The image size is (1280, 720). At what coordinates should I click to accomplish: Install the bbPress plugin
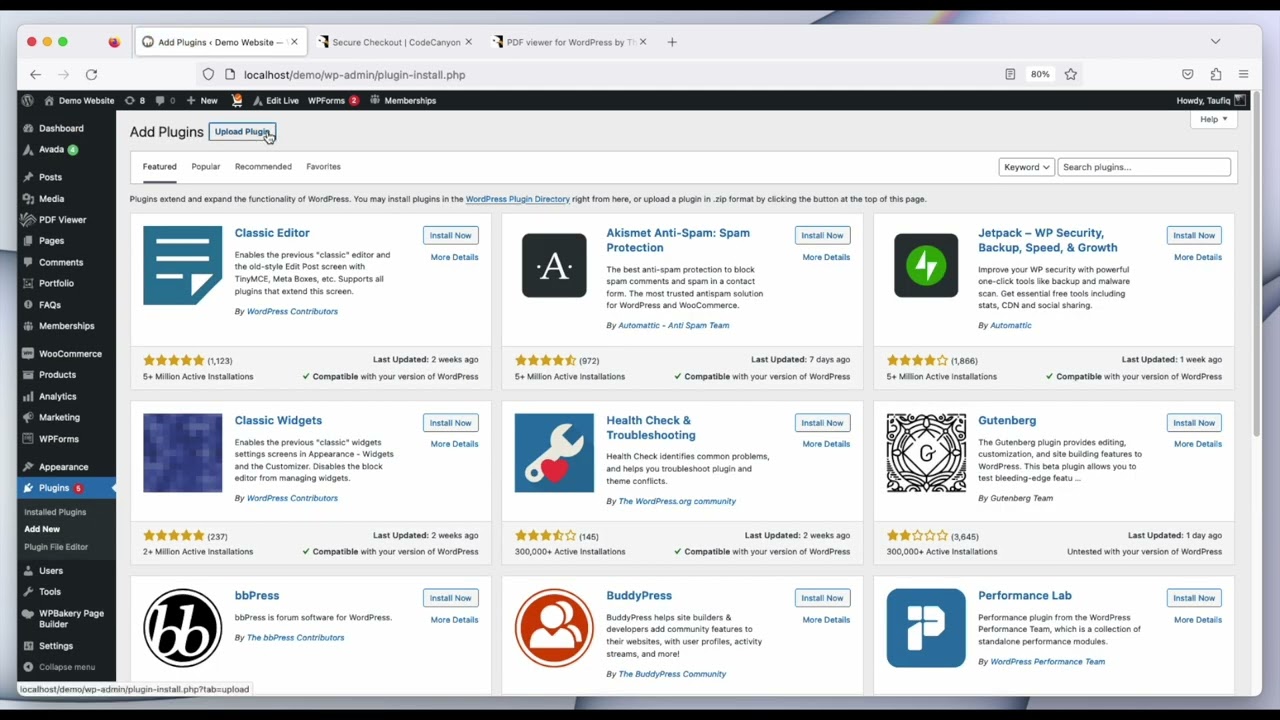point(450,598)
